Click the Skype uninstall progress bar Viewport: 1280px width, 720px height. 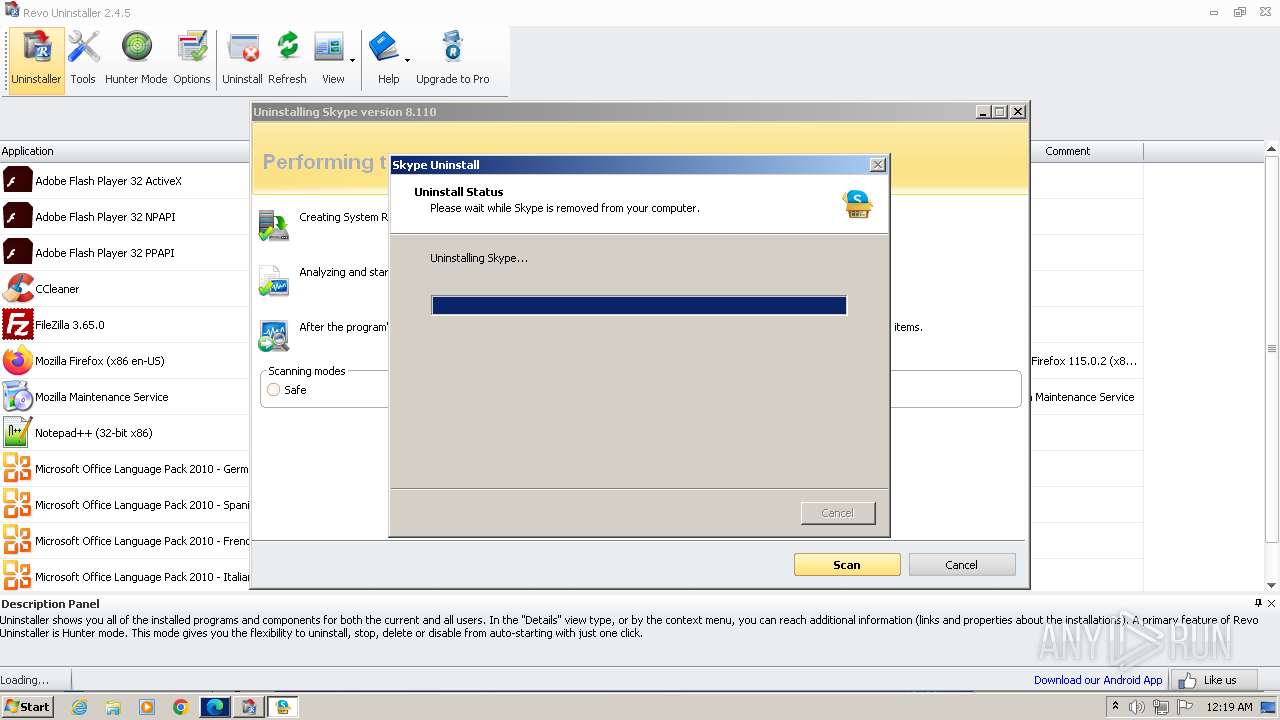(639, 305)
